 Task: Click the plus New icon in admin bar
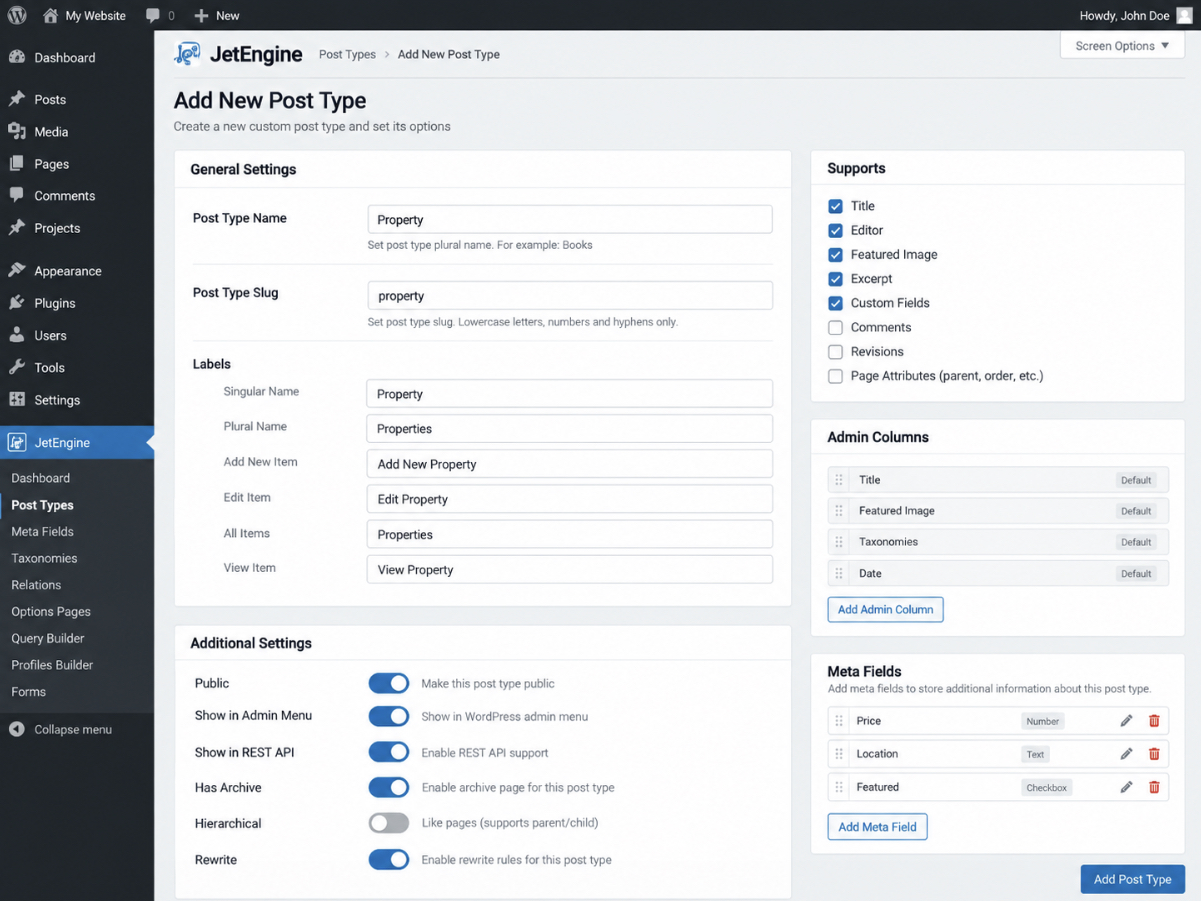[x=201, y=16]
